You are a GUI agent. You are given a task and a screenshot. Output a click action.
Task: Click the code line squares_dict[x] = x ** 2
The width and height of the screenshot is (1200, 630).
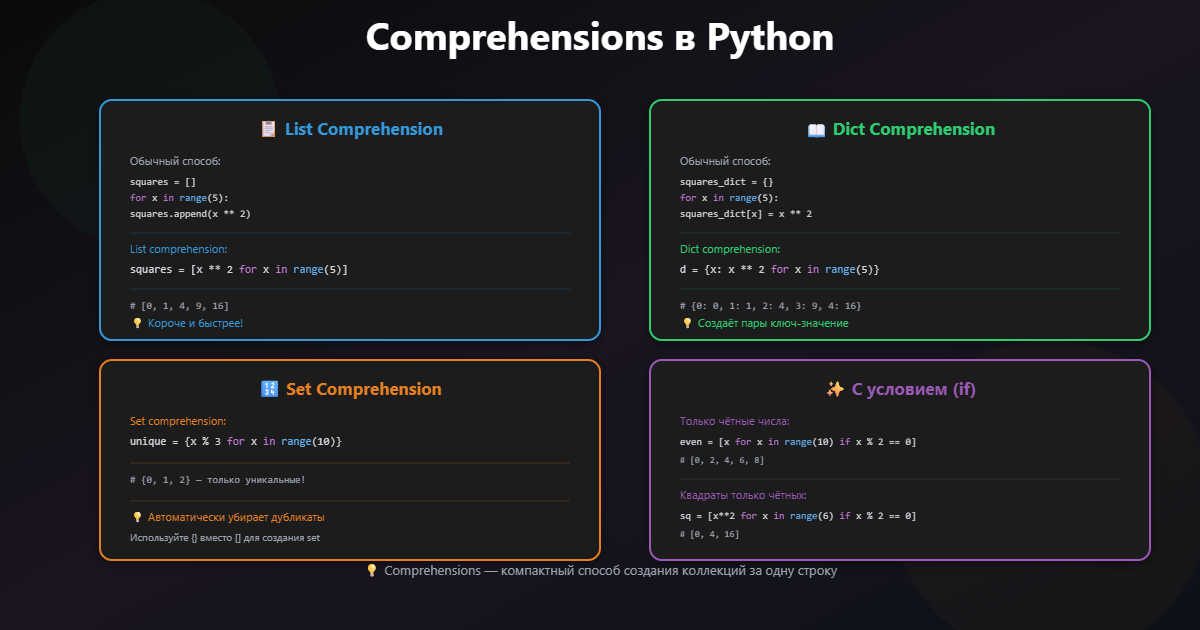746,214
